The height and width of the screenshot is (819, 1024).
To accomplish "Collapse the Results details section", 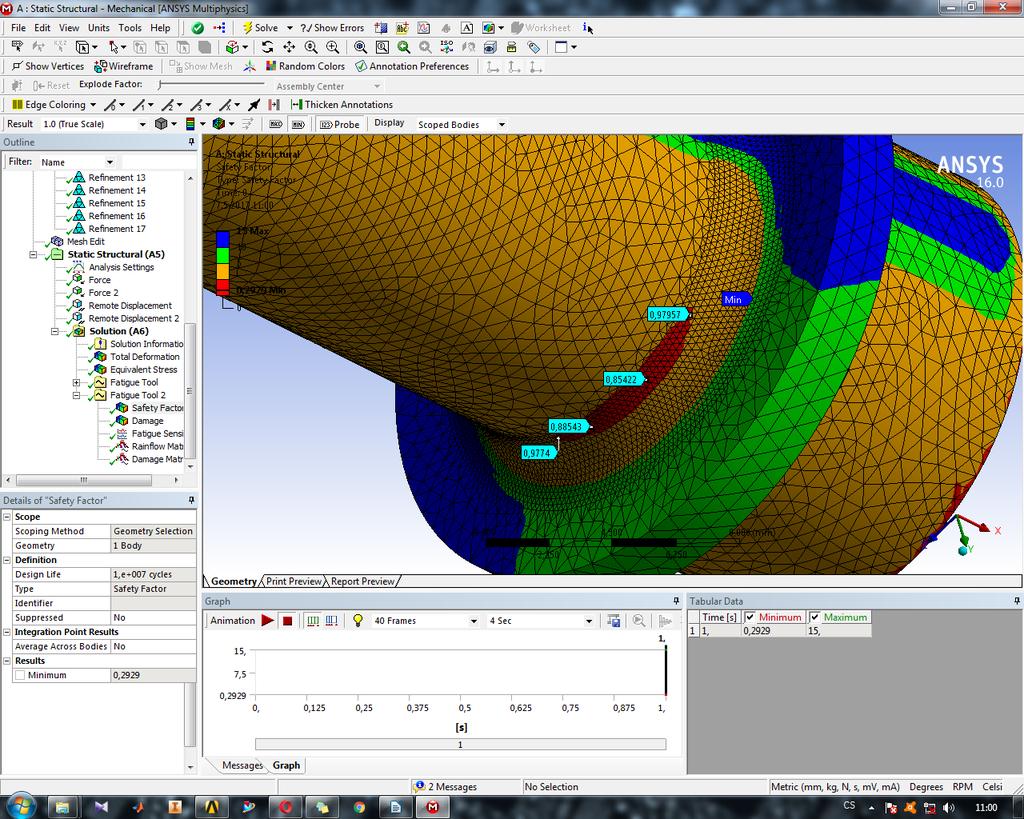I will (x=7, y=660).
